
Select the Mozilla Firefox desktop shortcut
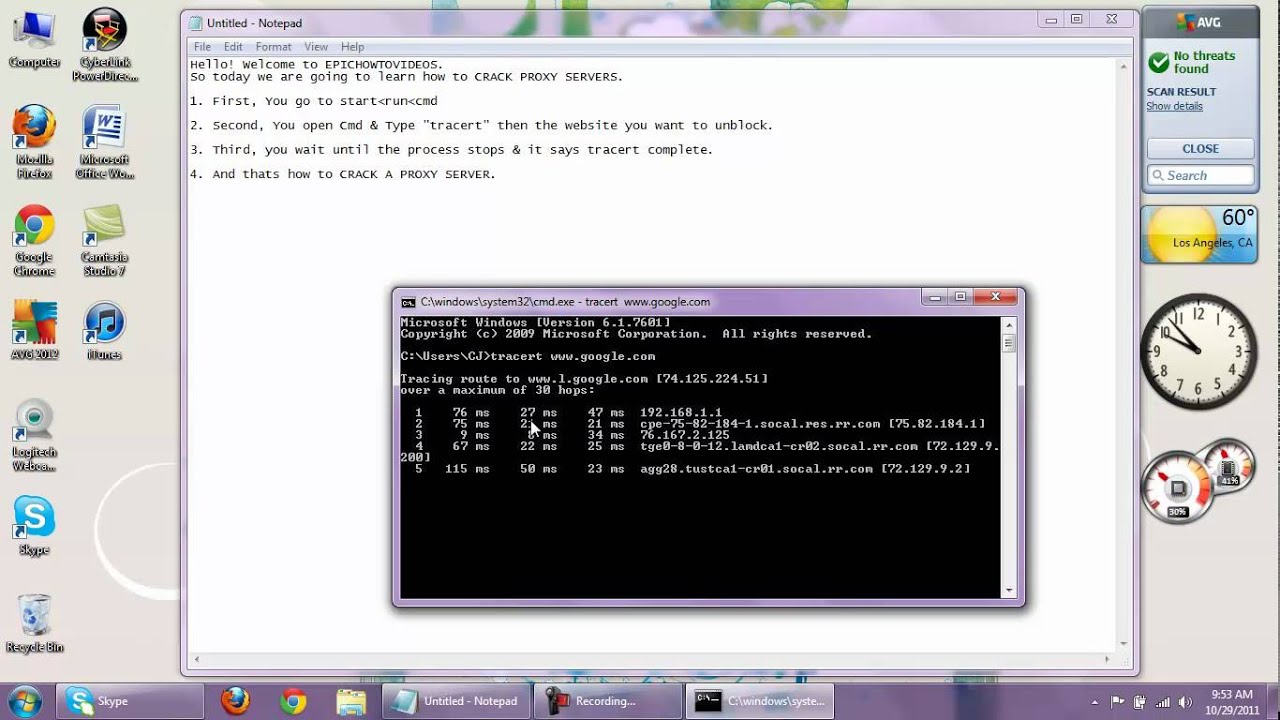click(x=34, y=142)
